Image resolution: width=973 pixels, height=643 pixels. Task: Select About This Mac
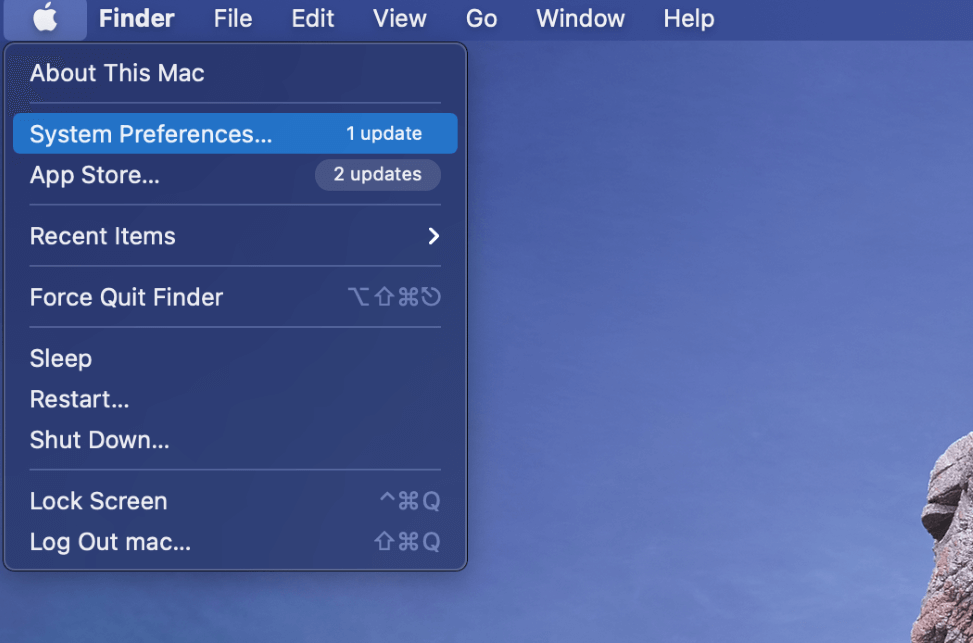point(235,73)
